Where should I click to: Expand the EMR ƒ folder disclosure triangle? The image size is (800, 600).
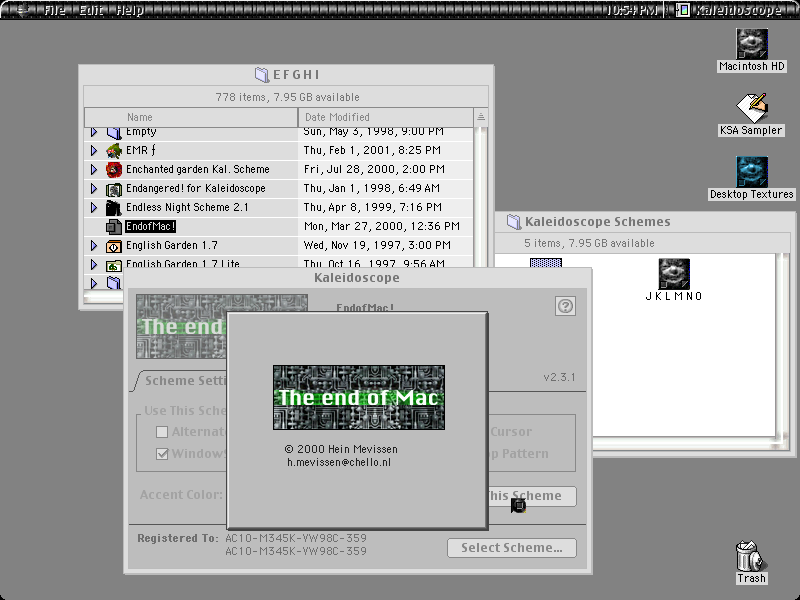pos(94,150)
